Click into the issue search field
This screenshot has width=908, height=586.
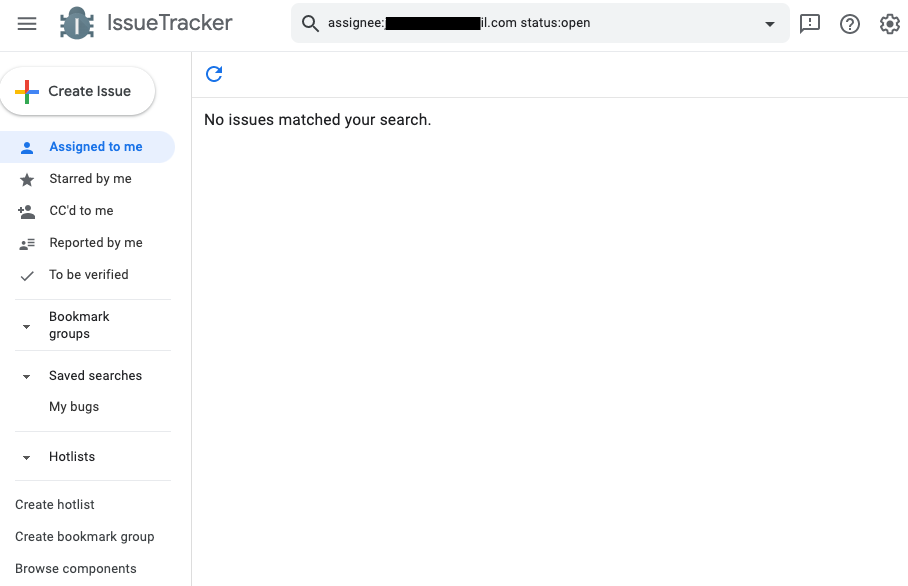(x=540, y=24)
